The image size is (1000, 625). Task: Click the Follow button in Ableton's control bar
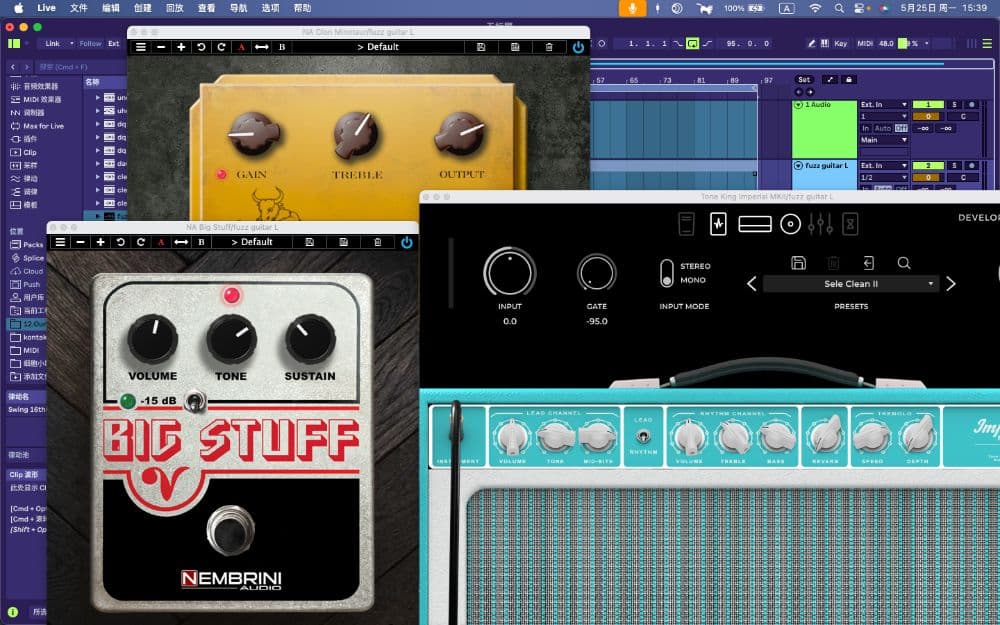click(x=91, y=43)
